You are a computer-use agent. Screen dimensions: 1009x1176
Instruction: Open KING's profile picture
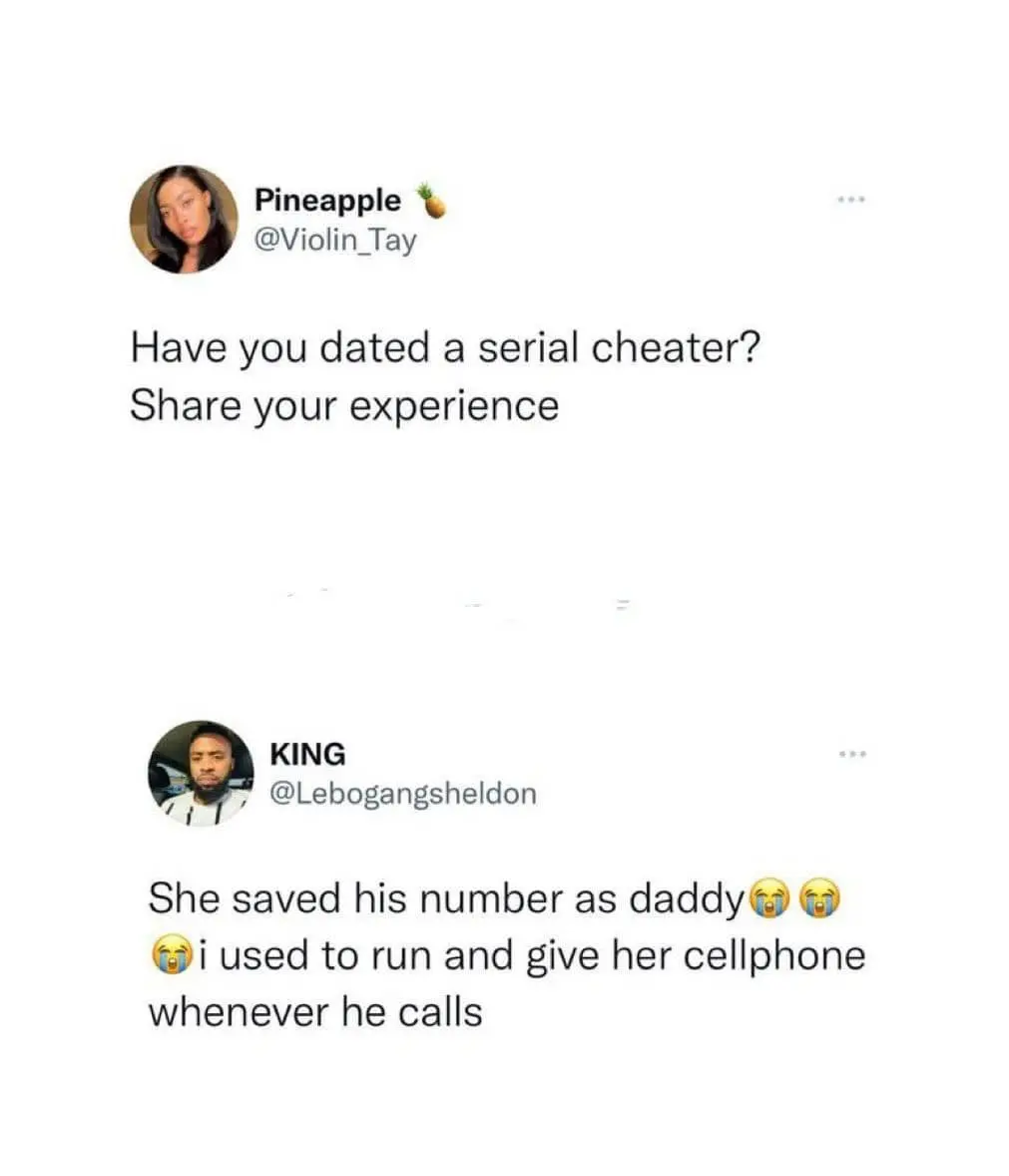tap(201, 774)
